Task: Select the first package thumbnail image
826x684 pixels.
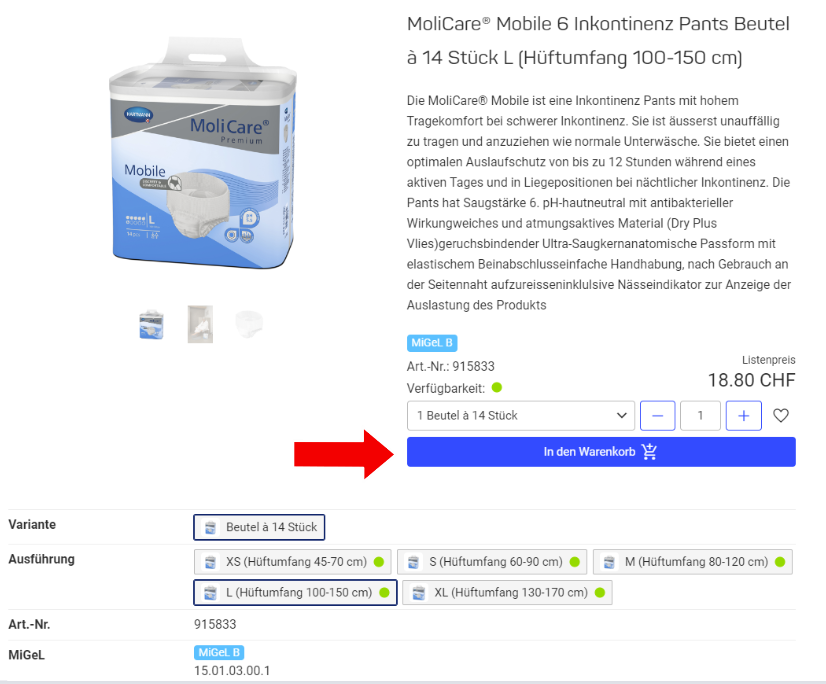Action: [x=152, y=324]
